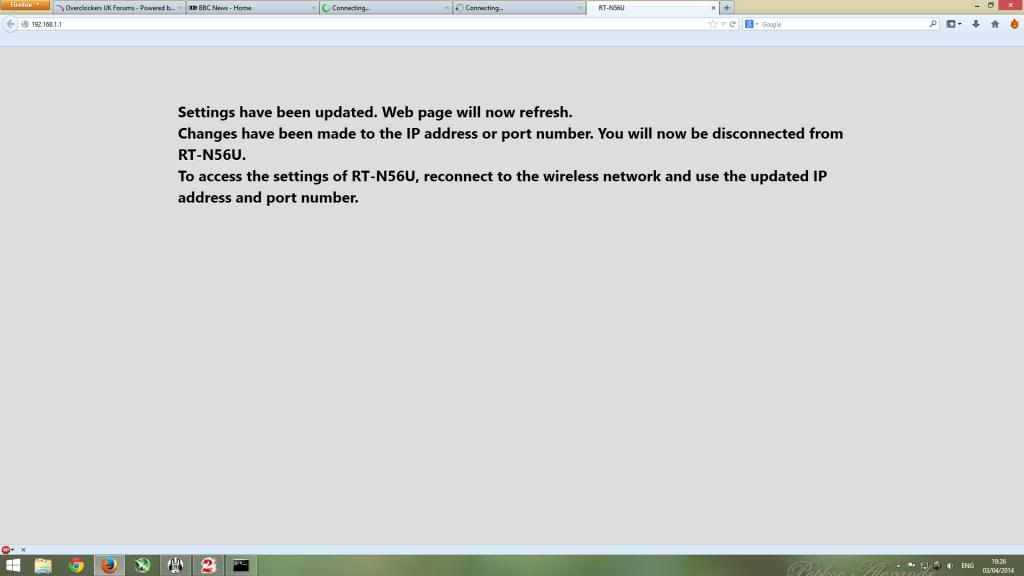Show hidden system tray icons arrow
Viewport: 1024px width, 576px height.
pos(898,566)
